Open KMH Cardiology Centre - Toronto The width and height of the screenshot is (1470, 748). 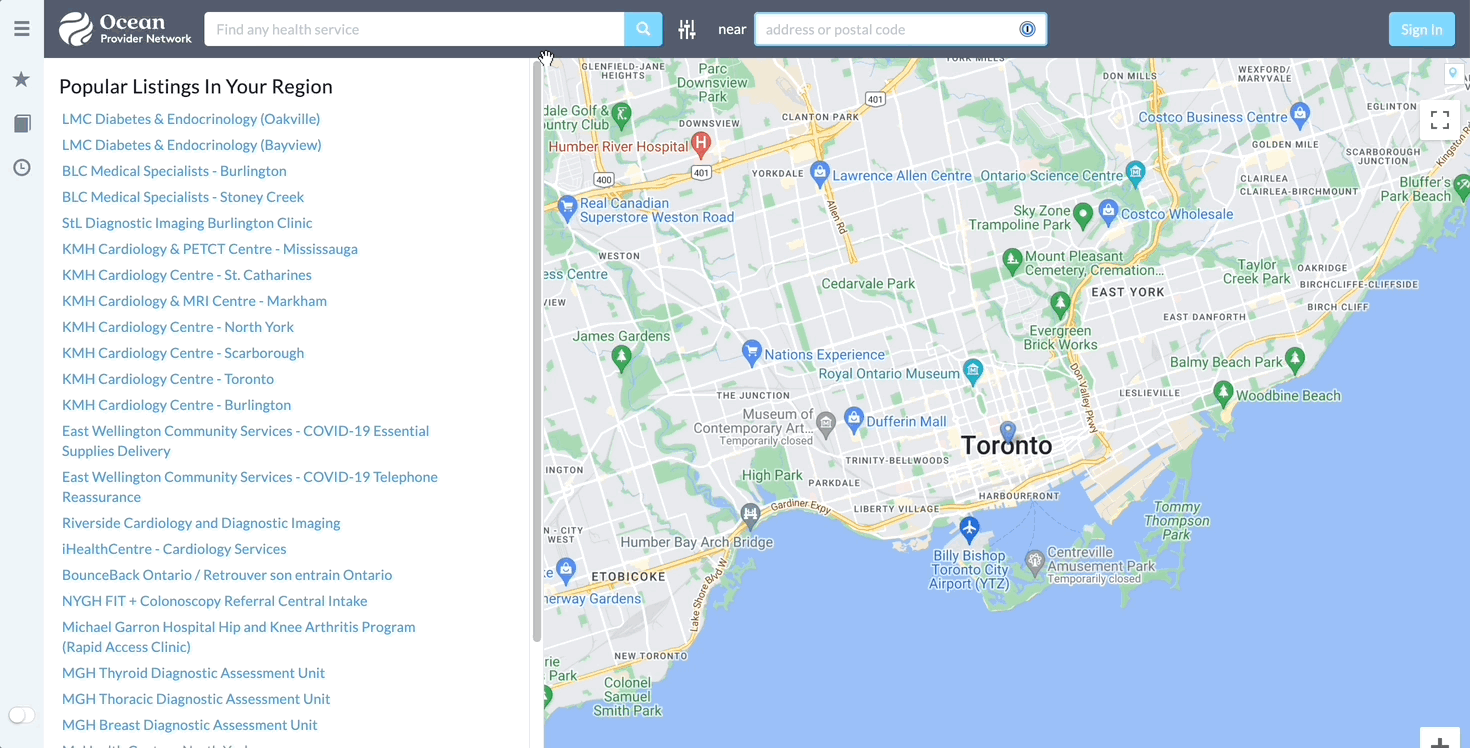[x=168, y=379]
